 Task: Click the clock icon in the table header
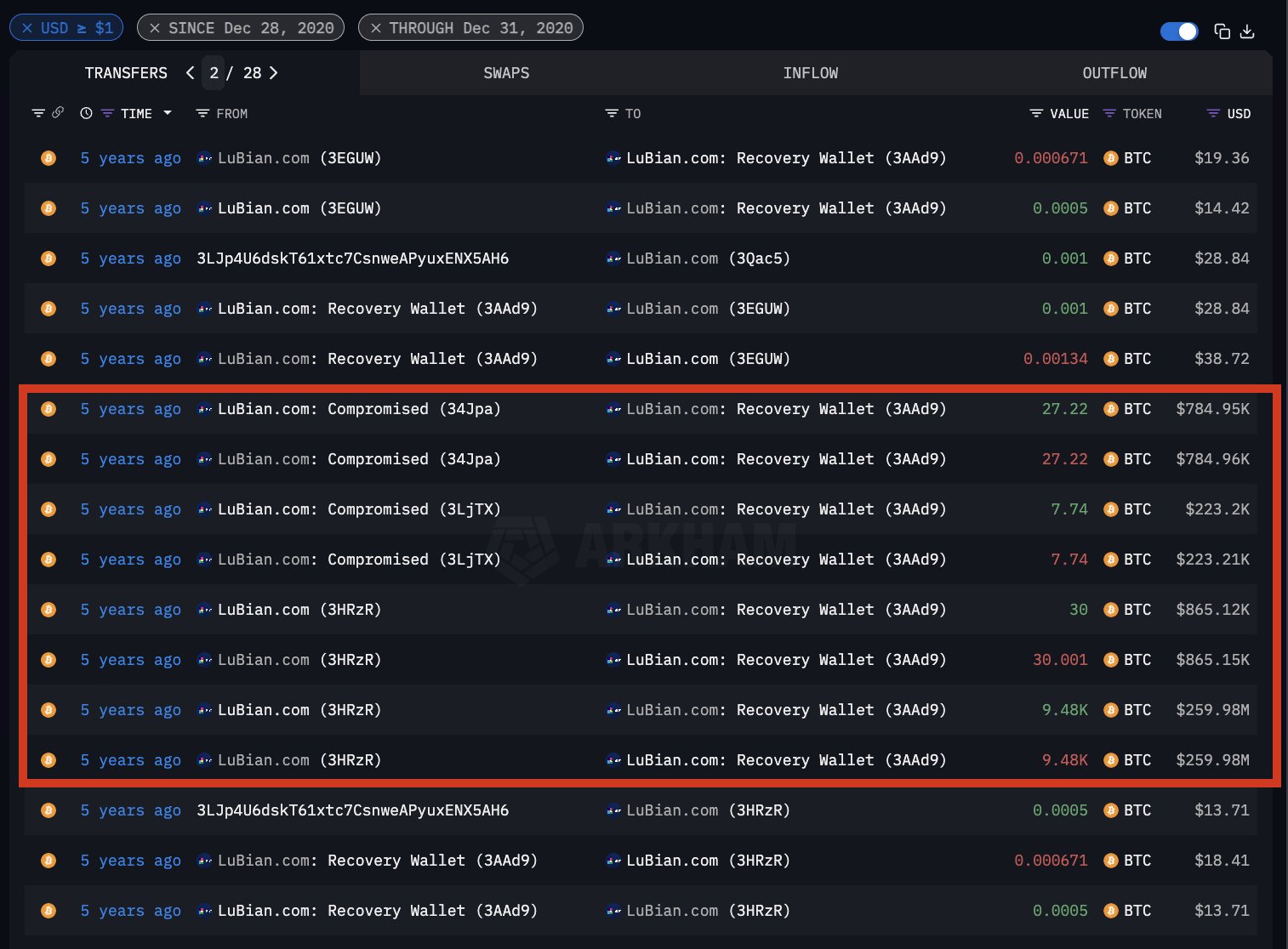[x=85, y=112]
